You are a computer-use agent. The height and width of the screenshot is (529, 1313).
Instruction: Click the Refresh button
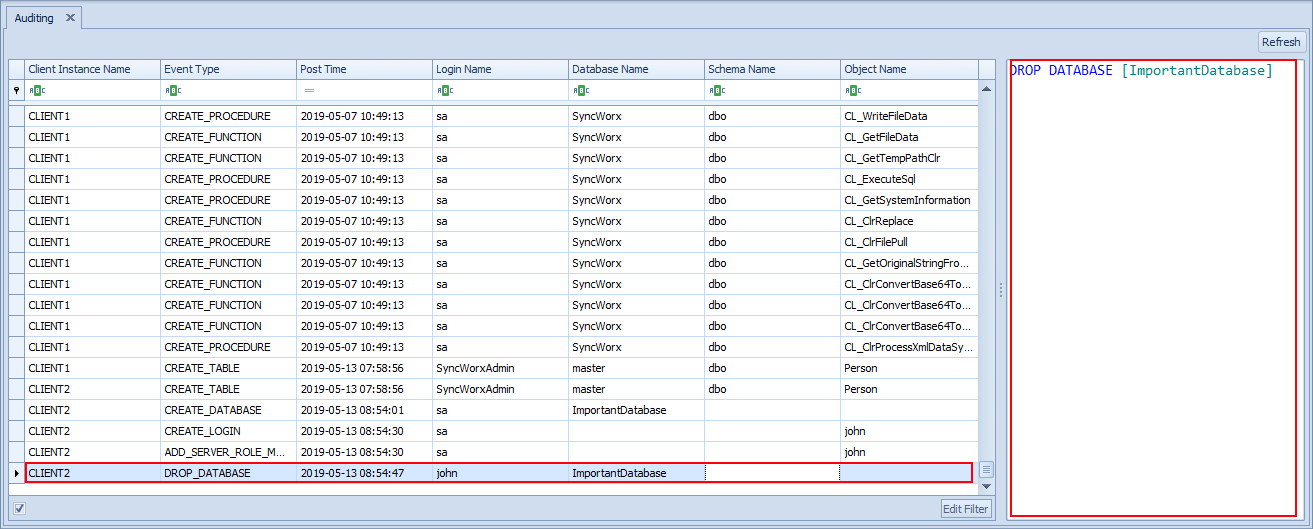coord(1281,42)
